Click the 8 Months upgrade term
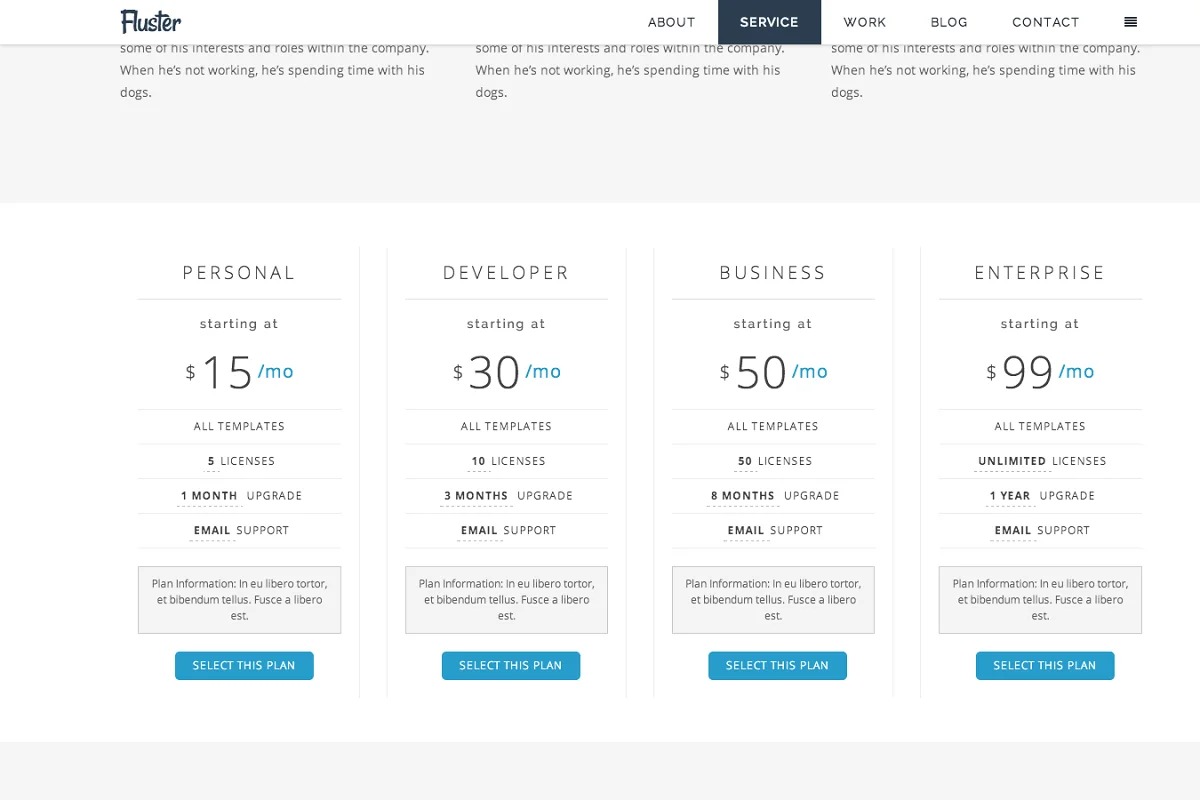Screen dimensions: 1200x800 click(742, 496)
